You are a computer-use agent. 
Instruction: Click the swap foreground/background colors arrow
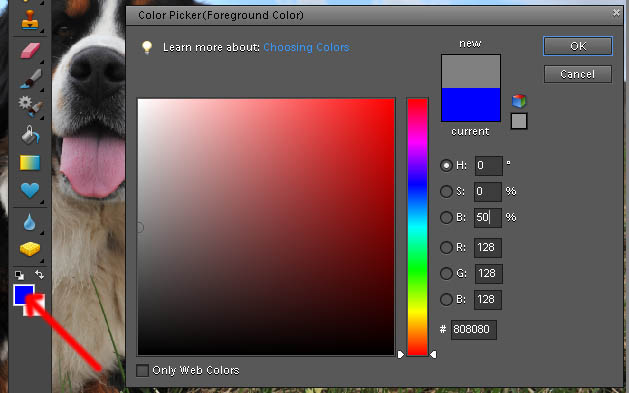(39, 274)
